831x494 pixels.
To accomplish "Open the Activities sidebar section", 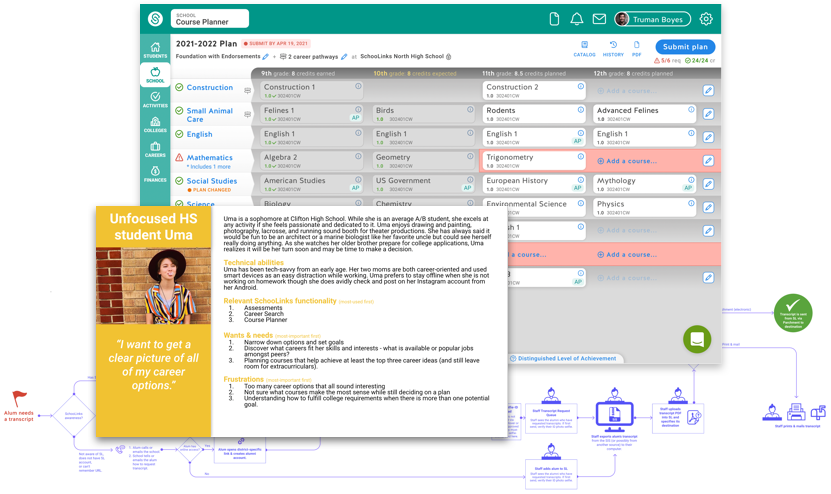I will 155,99.
